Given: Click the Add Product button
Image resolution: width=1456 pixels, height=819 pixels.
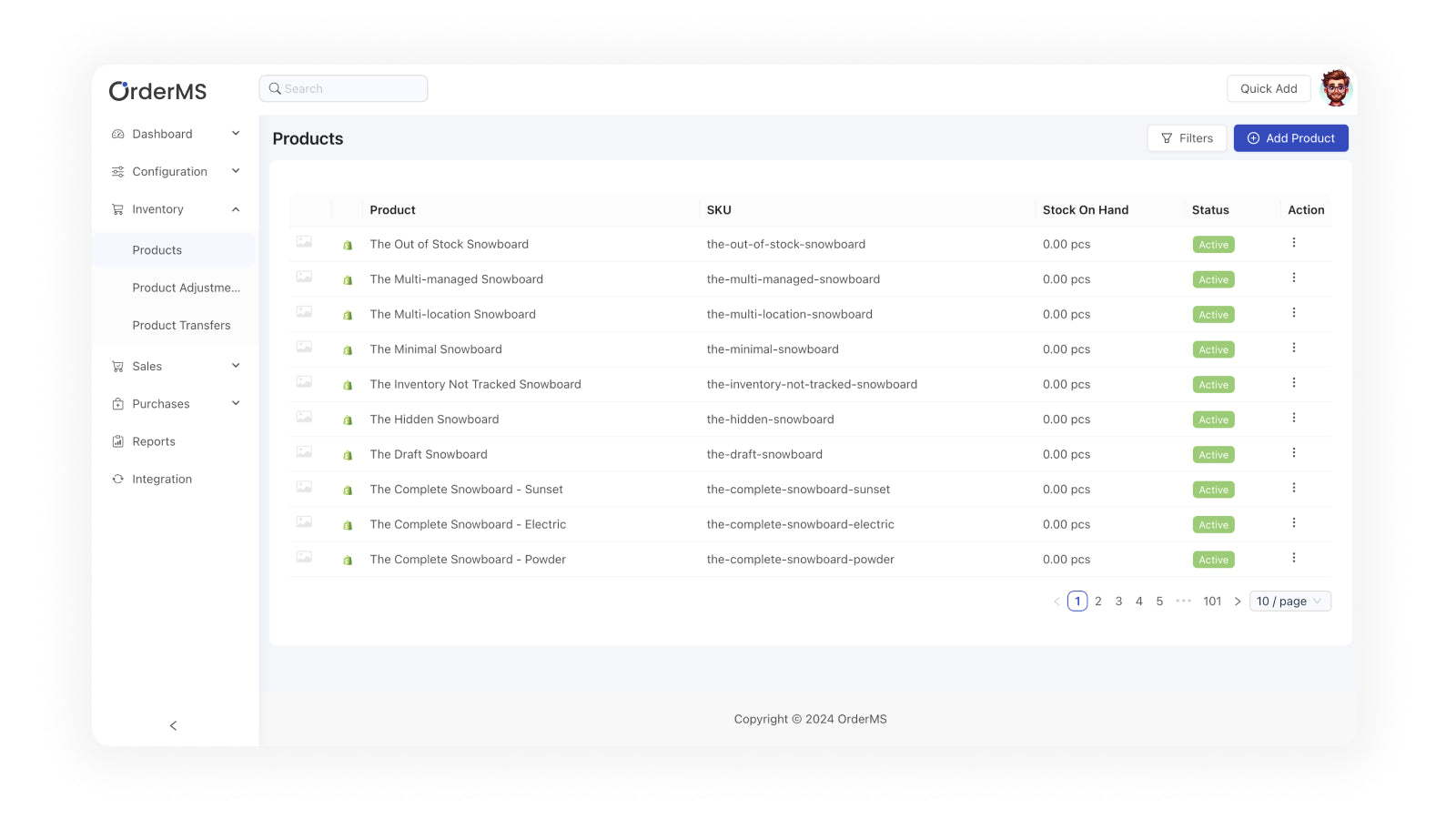Looking at the screenshot, I should pyautogui.click(x=1290, y=137).
